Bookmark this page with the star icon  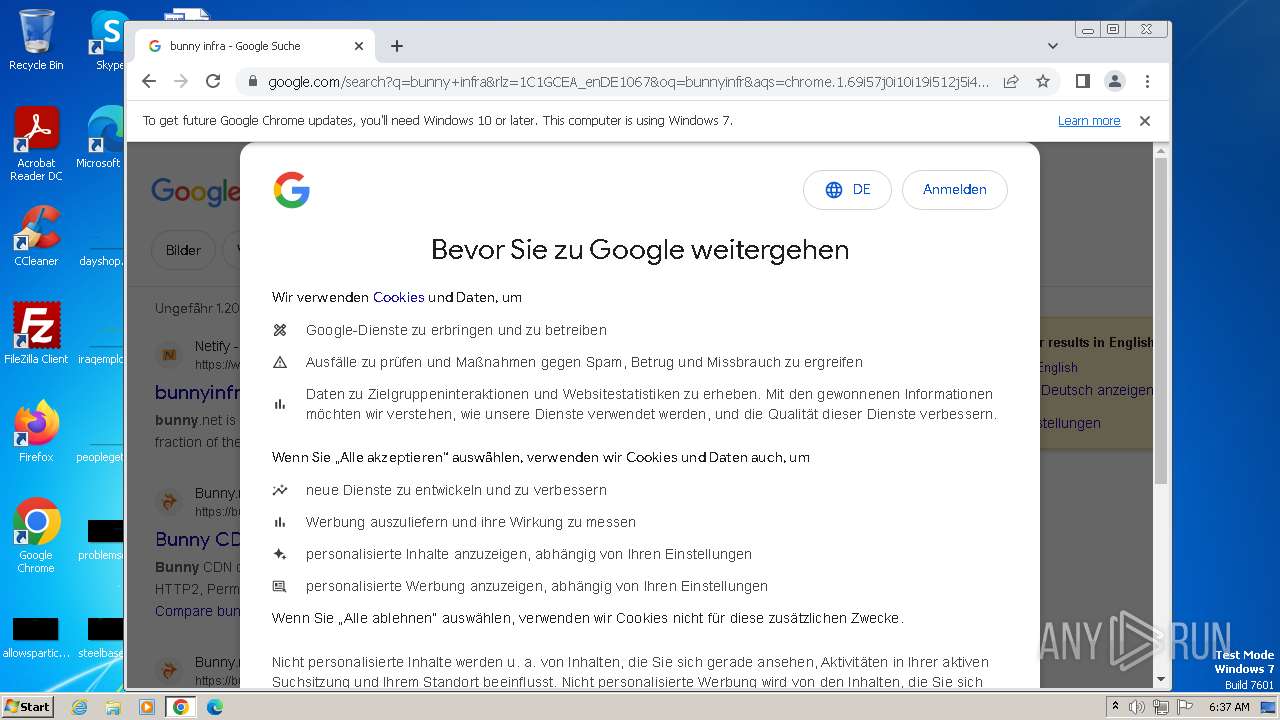coord(1043,81)
